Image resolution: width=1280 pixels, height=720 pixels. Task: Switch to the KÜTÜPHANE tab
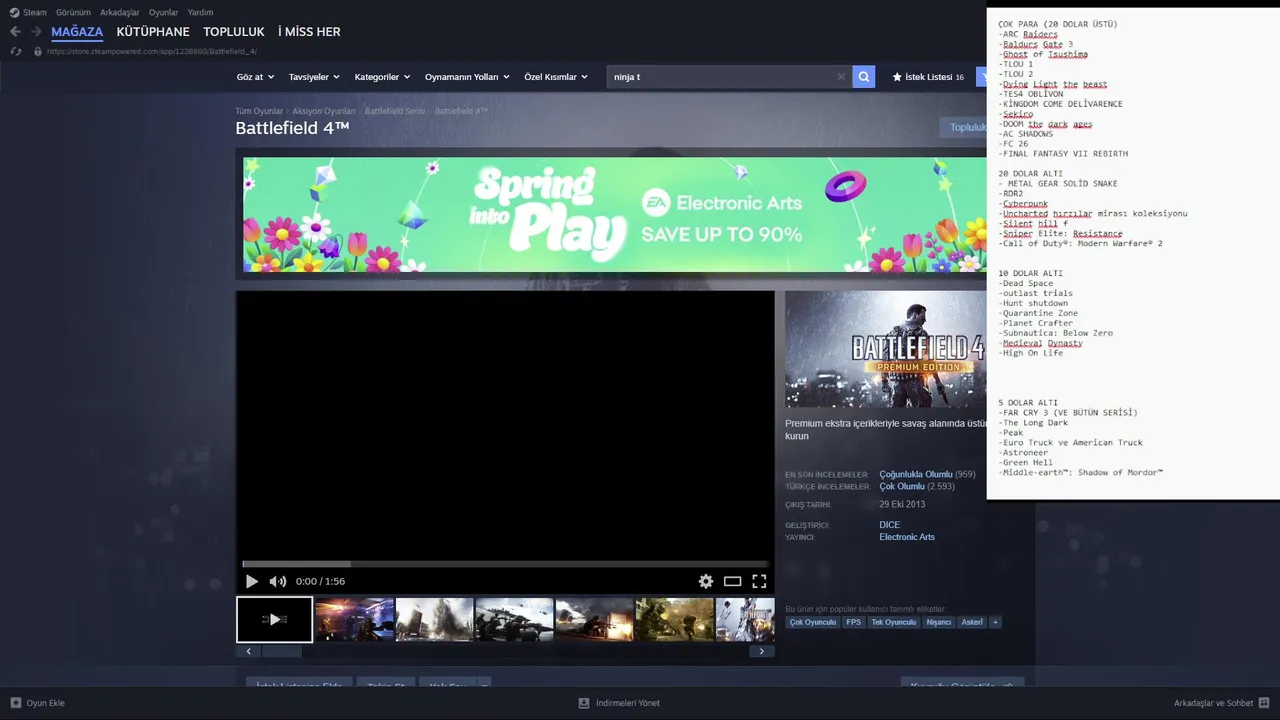[153, 32]
